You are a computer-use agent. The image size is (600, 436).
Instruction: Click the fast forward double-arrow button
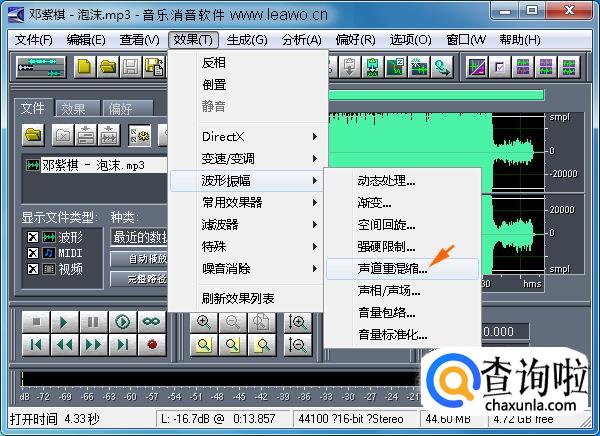pyautogui.click(x=93, y=345)
